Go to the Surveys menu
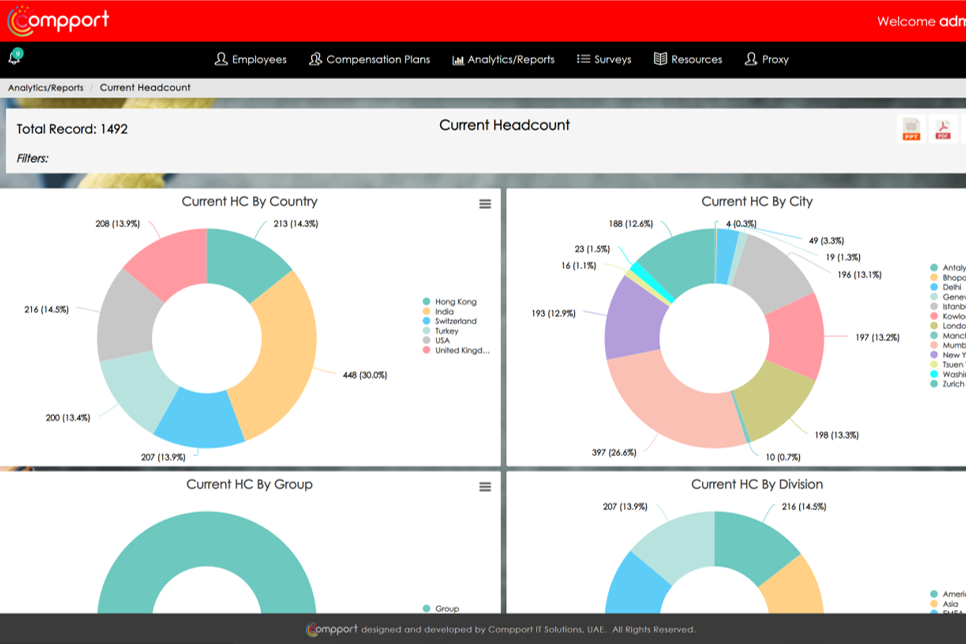 point(604,60)
